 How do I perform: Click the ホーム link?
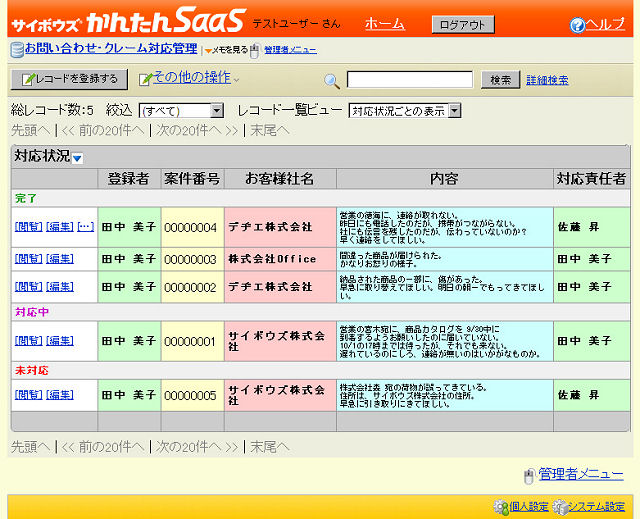(x=385, y=24)
